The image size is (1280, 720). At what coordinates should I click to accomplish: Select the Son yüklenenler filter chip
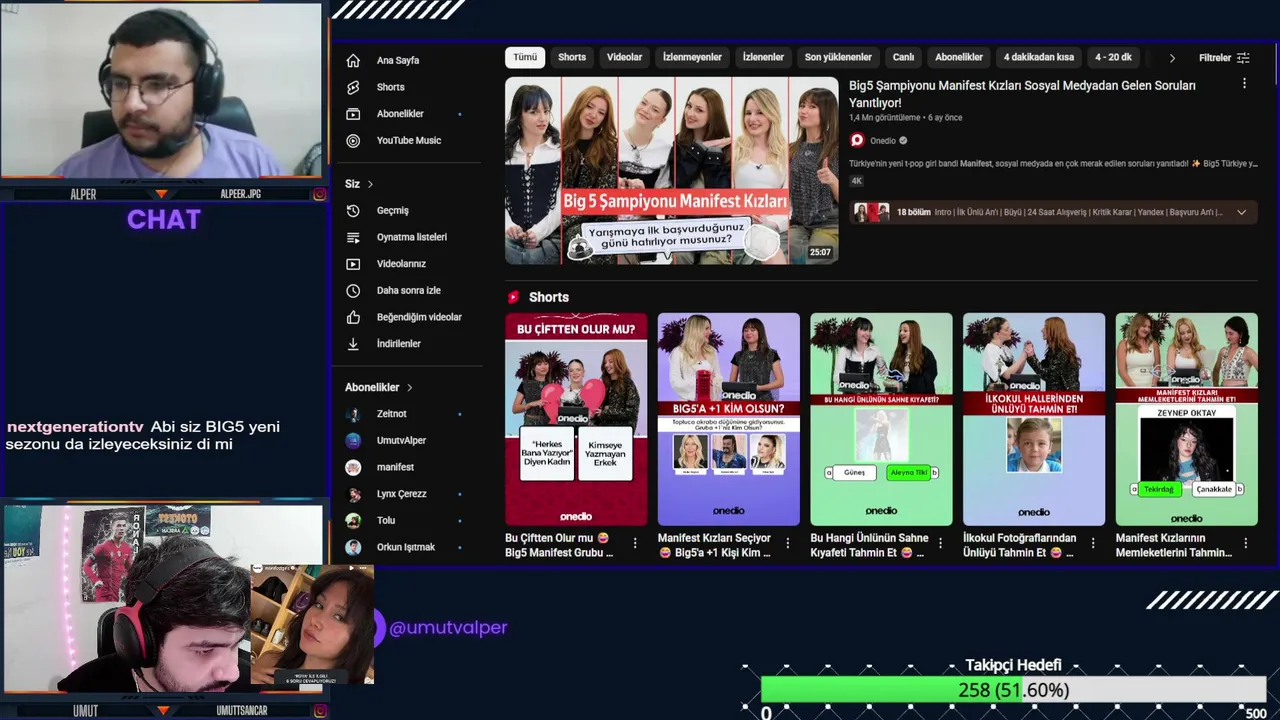pyautogui.click(x=838, y=58)
